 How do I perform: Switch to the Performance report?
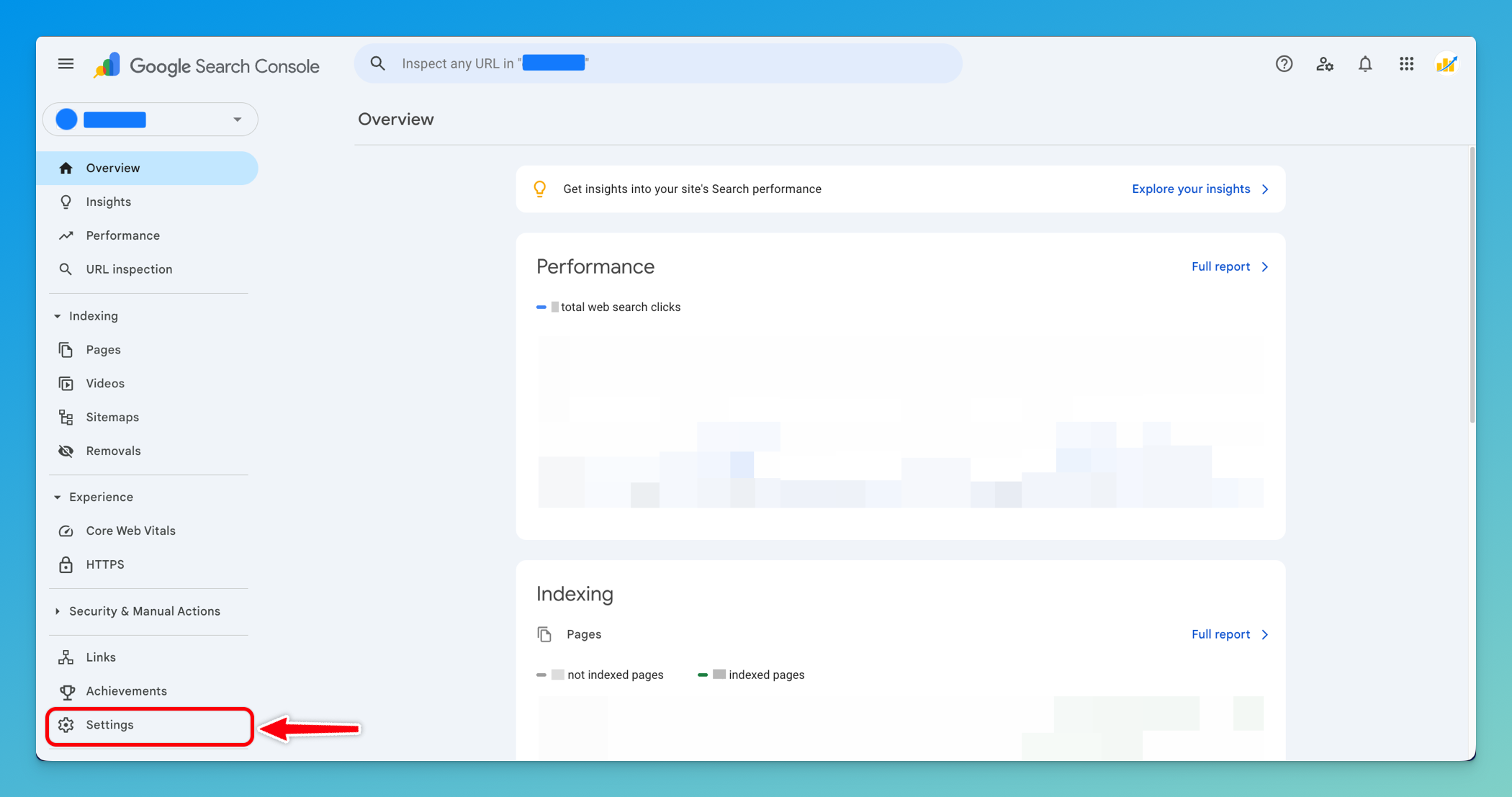point(122,235)
